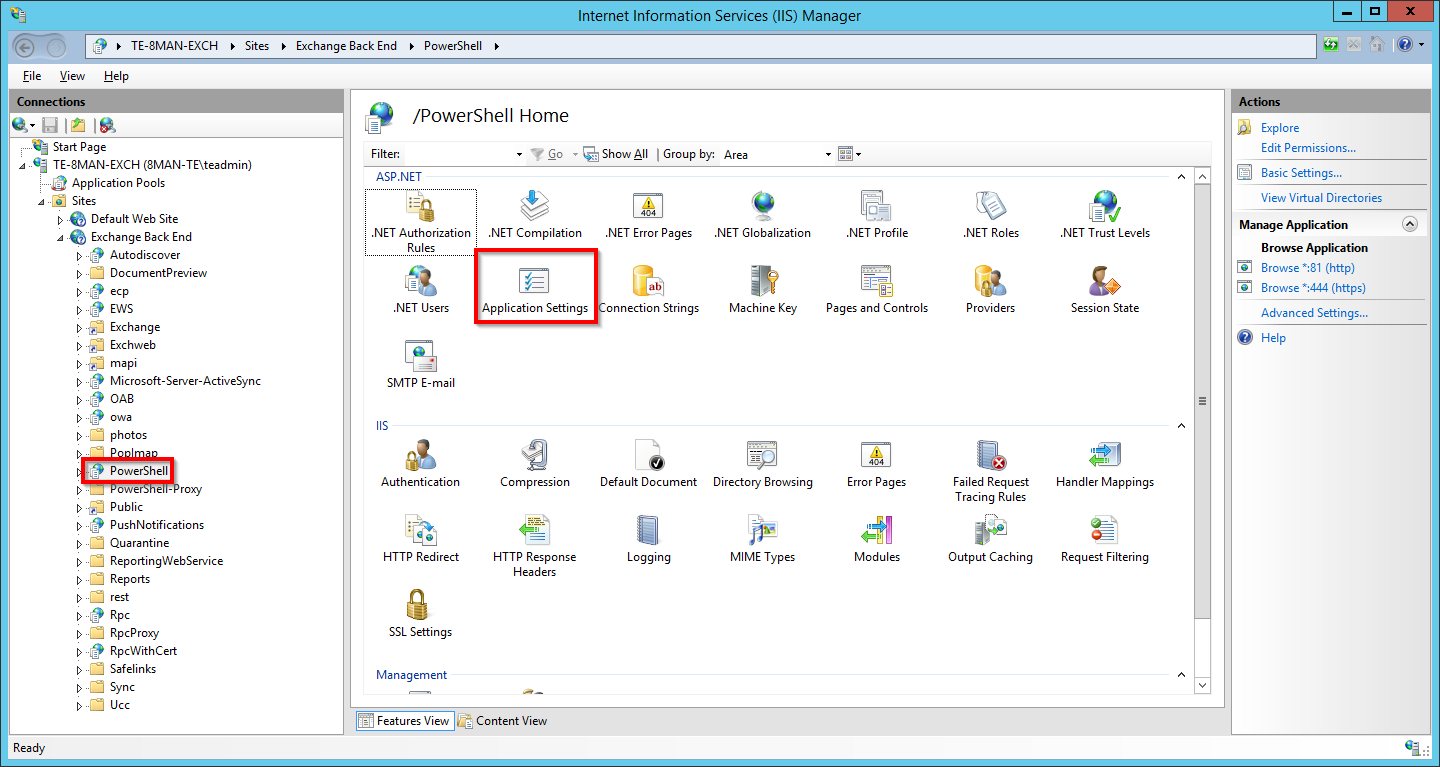Switch to Content View tab
The image size is (1440, 767).
(x=503, y=721)
